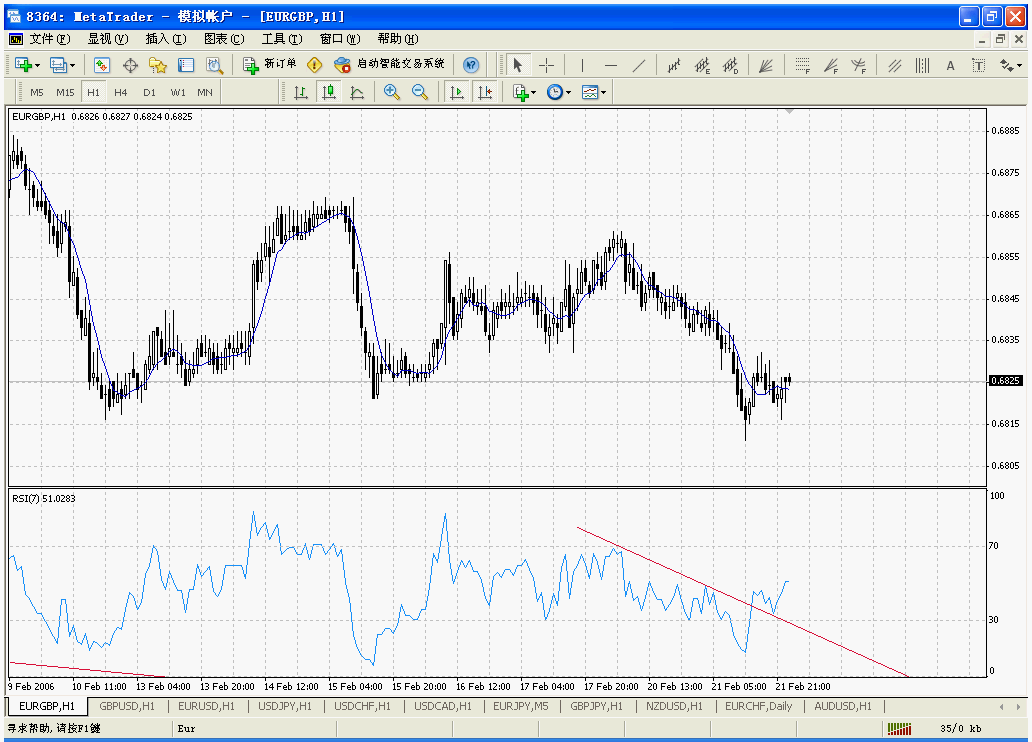Zoom in on the chart
Screen dimensions: 1032x742
point(392,92)
